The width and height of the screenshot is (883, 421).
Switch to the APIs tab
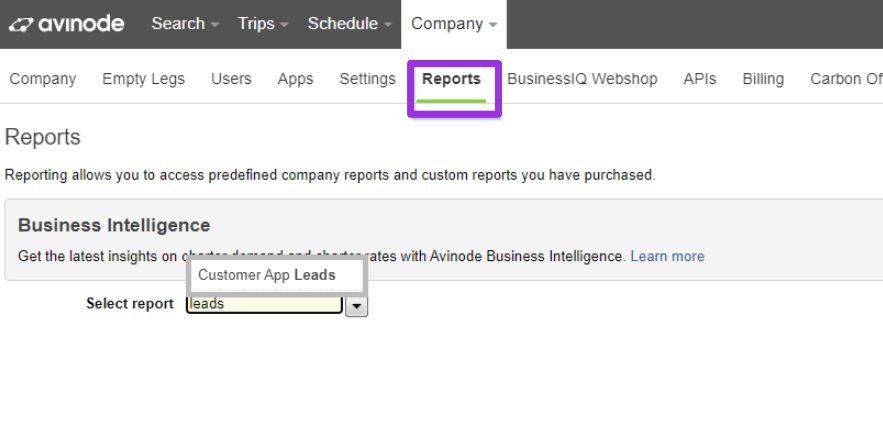(x=699, y=79)
